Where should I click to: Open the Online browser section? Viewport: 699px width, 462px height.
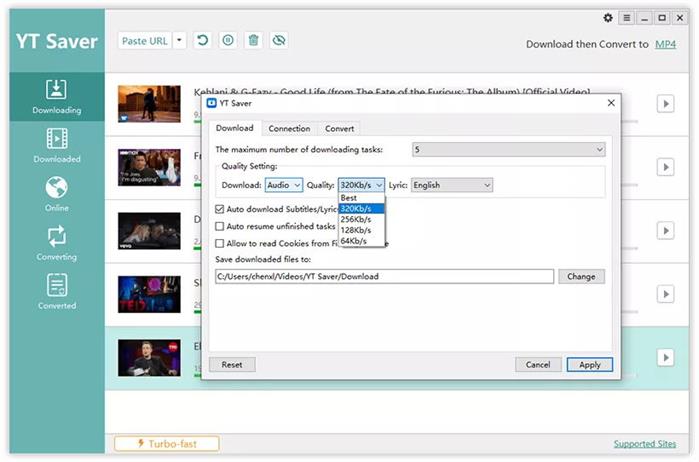coord(57,194)
